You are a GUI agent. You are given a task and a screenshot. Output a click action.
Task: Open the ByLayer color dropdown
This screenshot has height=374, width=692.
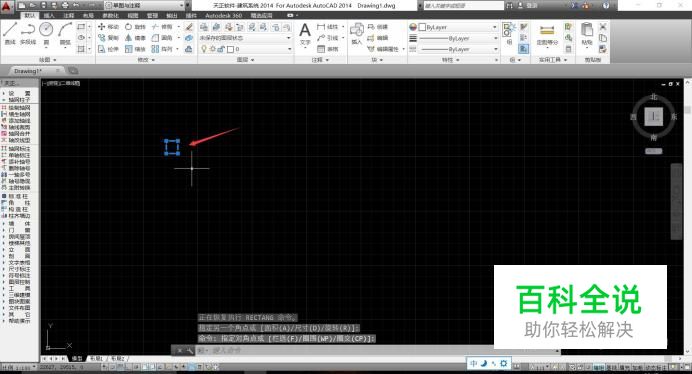(458, 27)
